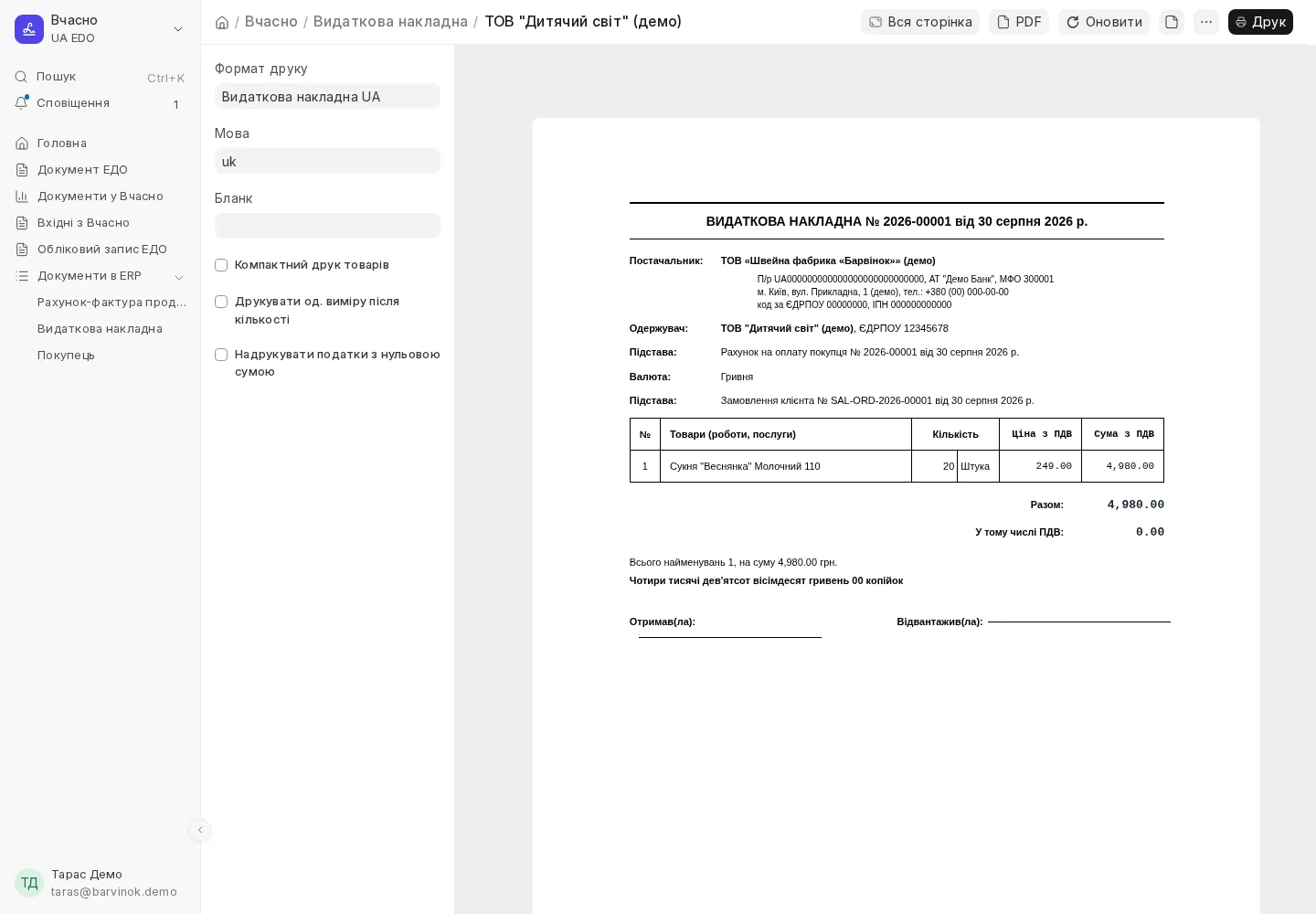Open the Формат друку dropdown field
1316x914 pixels.
[327, 96]
